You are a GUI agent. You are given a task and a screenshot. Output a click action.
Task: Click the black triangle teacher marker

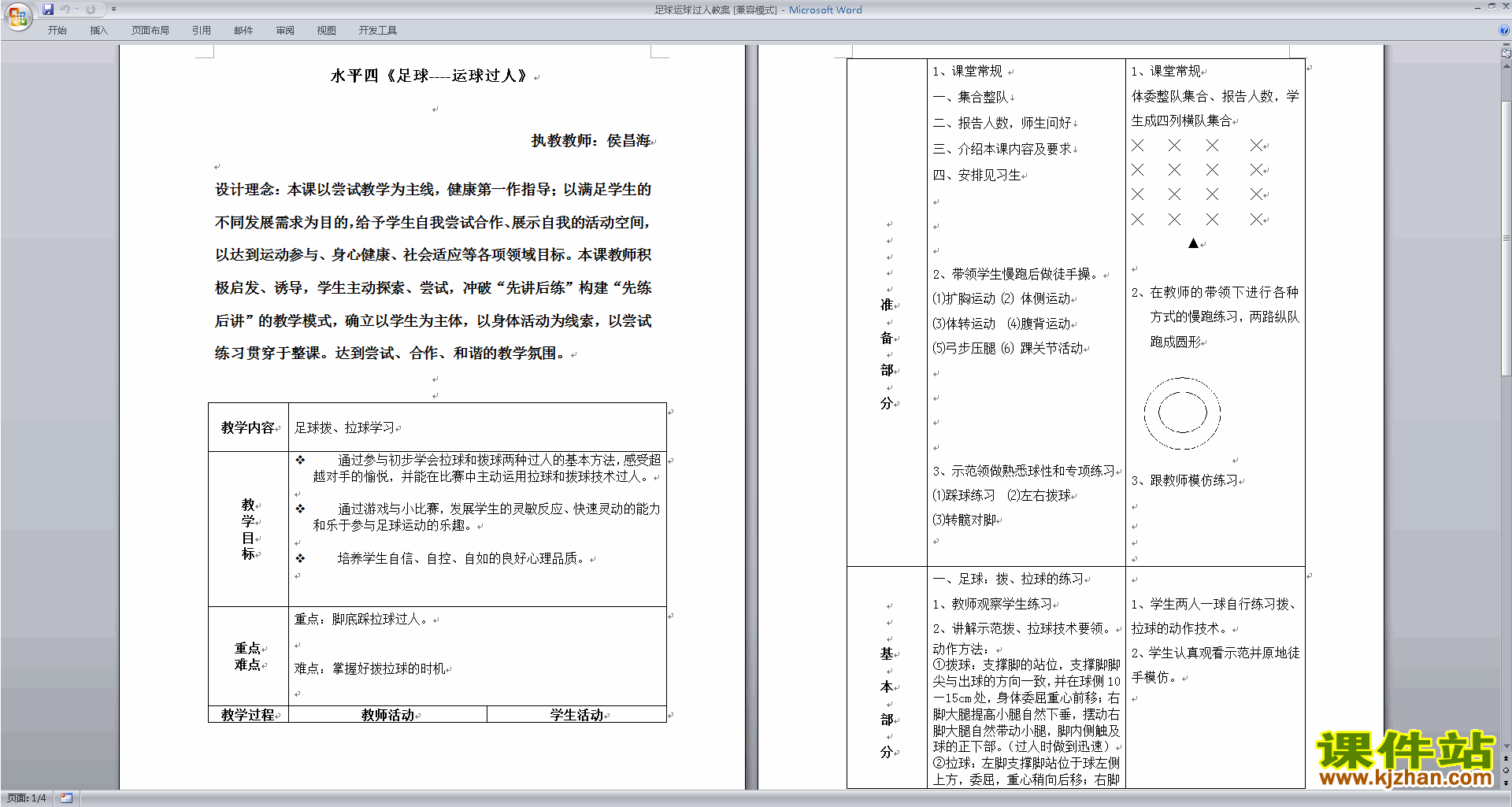(x=1193, y=243)
